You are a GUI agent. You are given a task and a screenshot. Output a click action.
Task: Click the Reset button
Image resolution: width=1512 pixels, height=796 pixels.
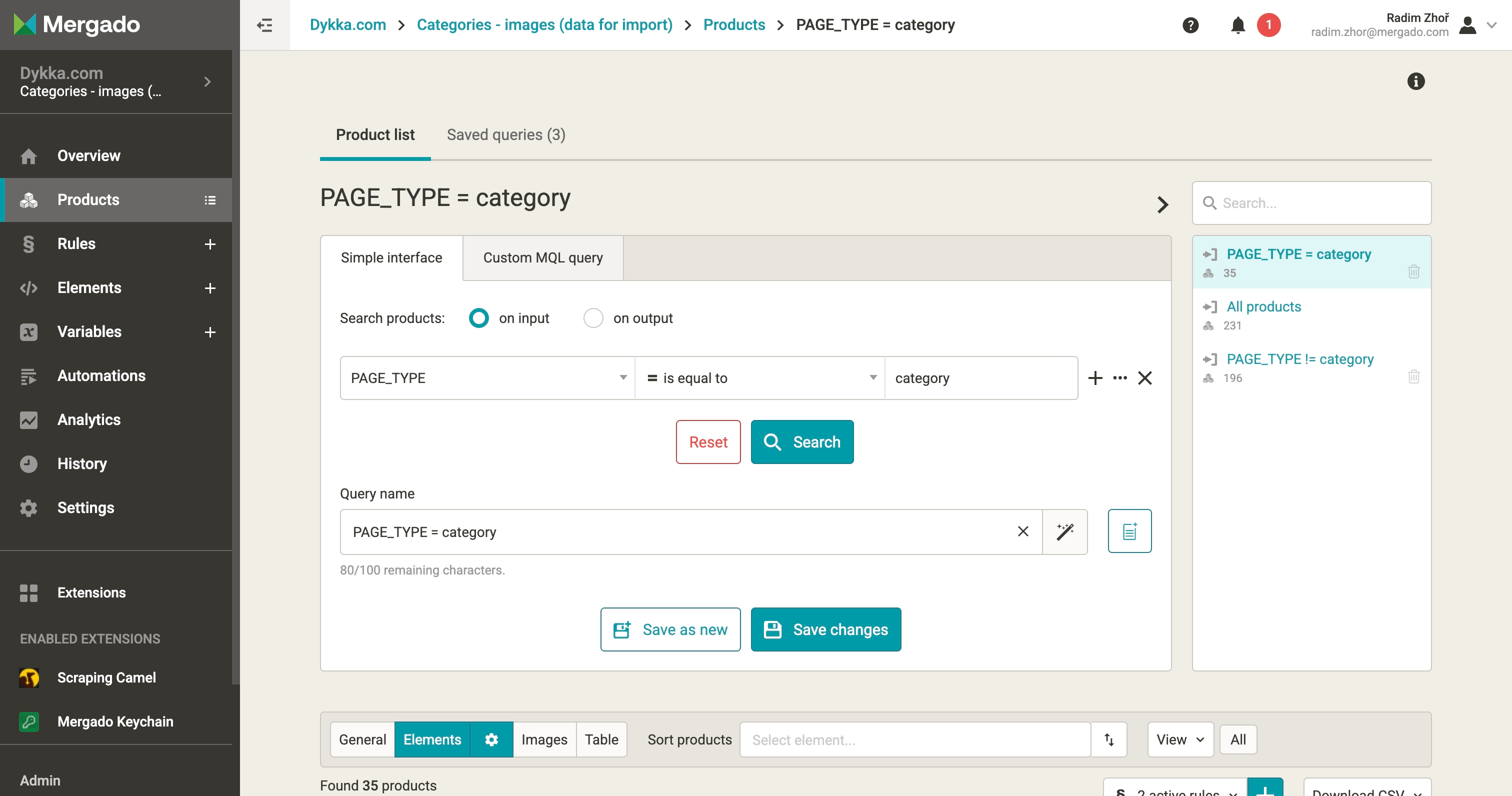708,442
